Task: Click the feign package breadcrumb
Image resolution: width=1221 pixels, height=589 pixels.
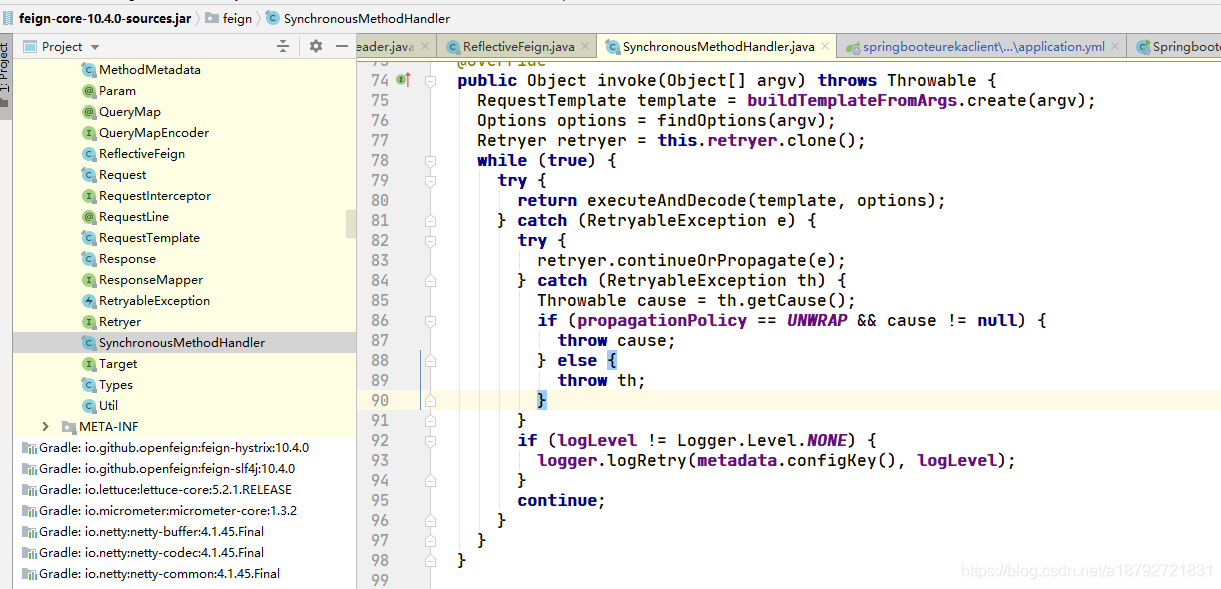Action: (238, 18)
